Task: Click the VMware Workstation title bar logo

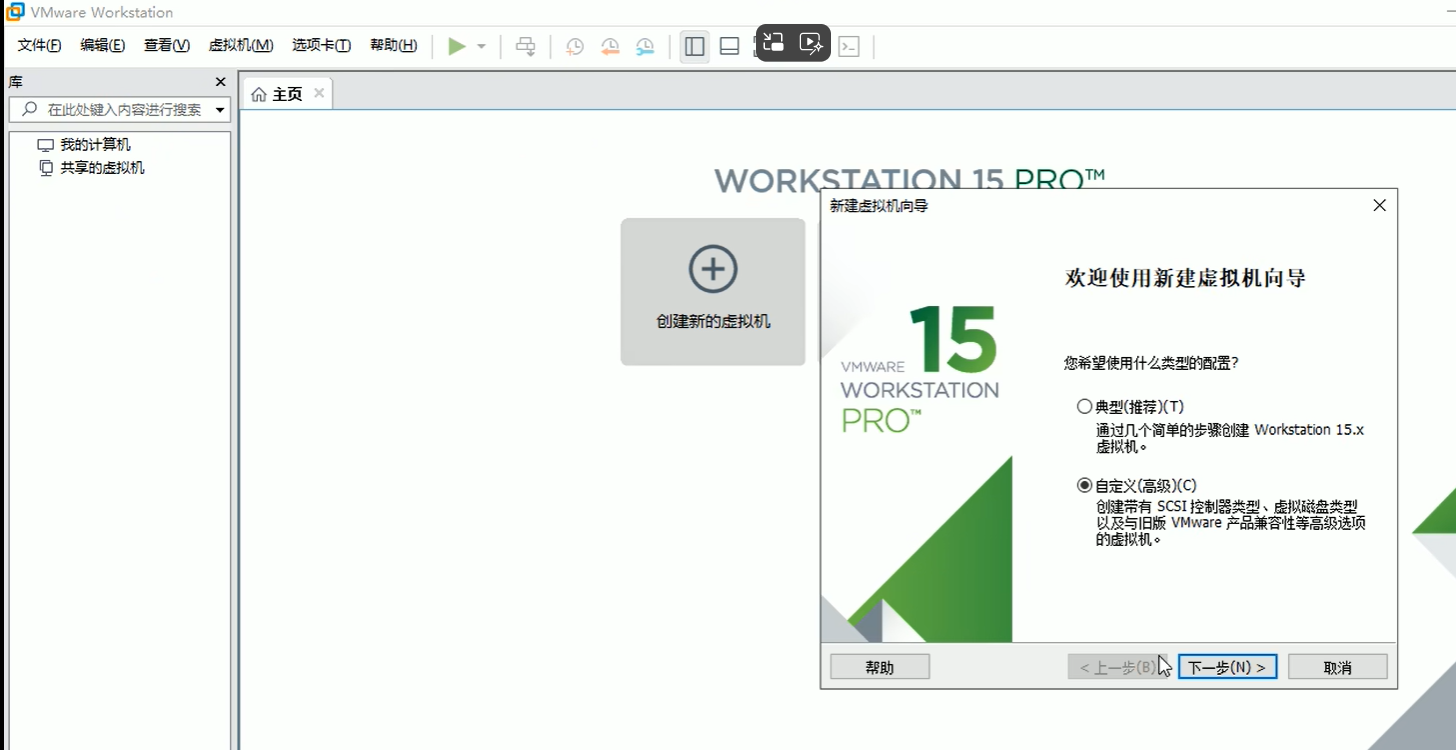Action: point(14,12)
